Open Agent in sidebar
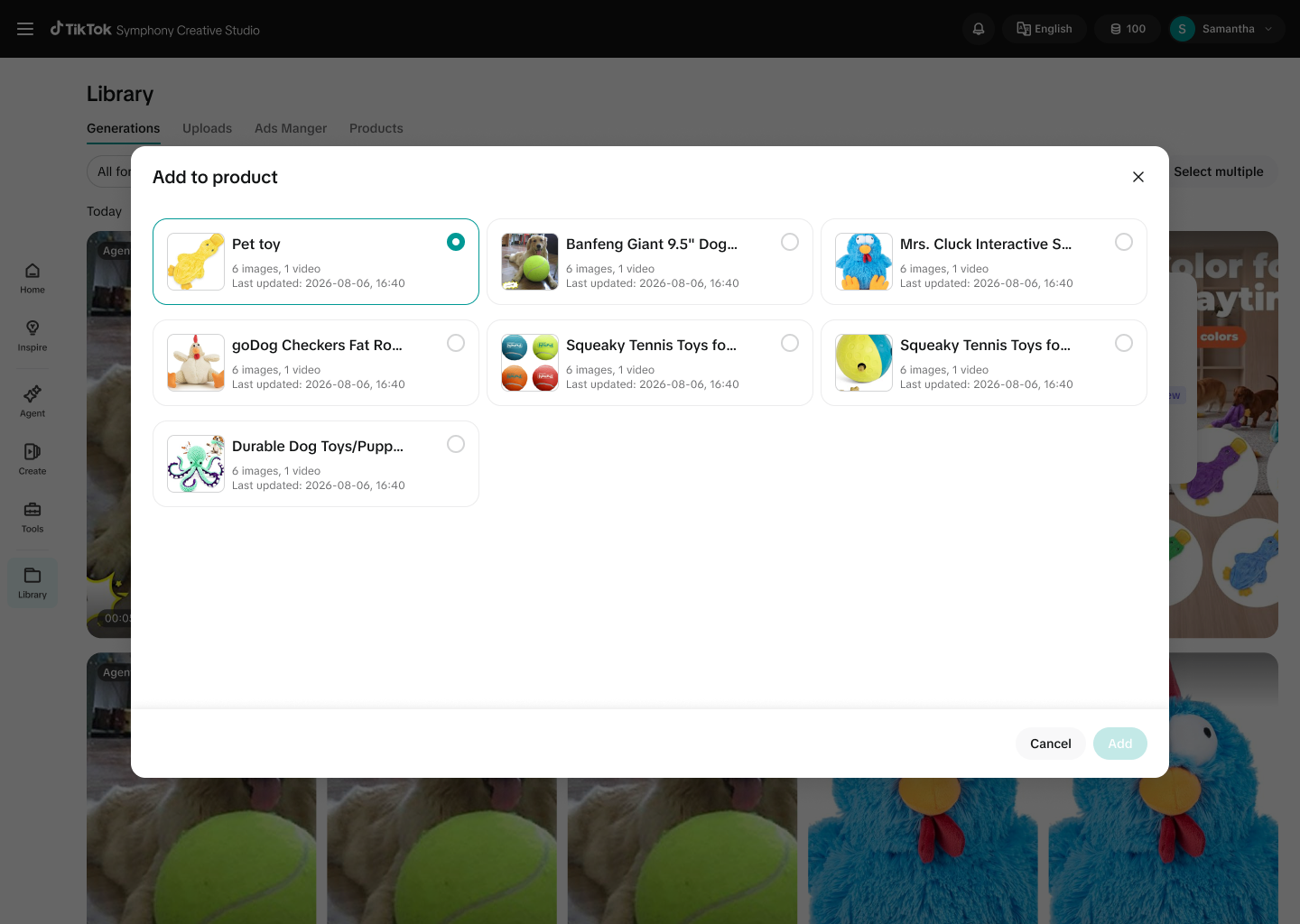The width and height of the screenshot is (1300, 924). 32,402
